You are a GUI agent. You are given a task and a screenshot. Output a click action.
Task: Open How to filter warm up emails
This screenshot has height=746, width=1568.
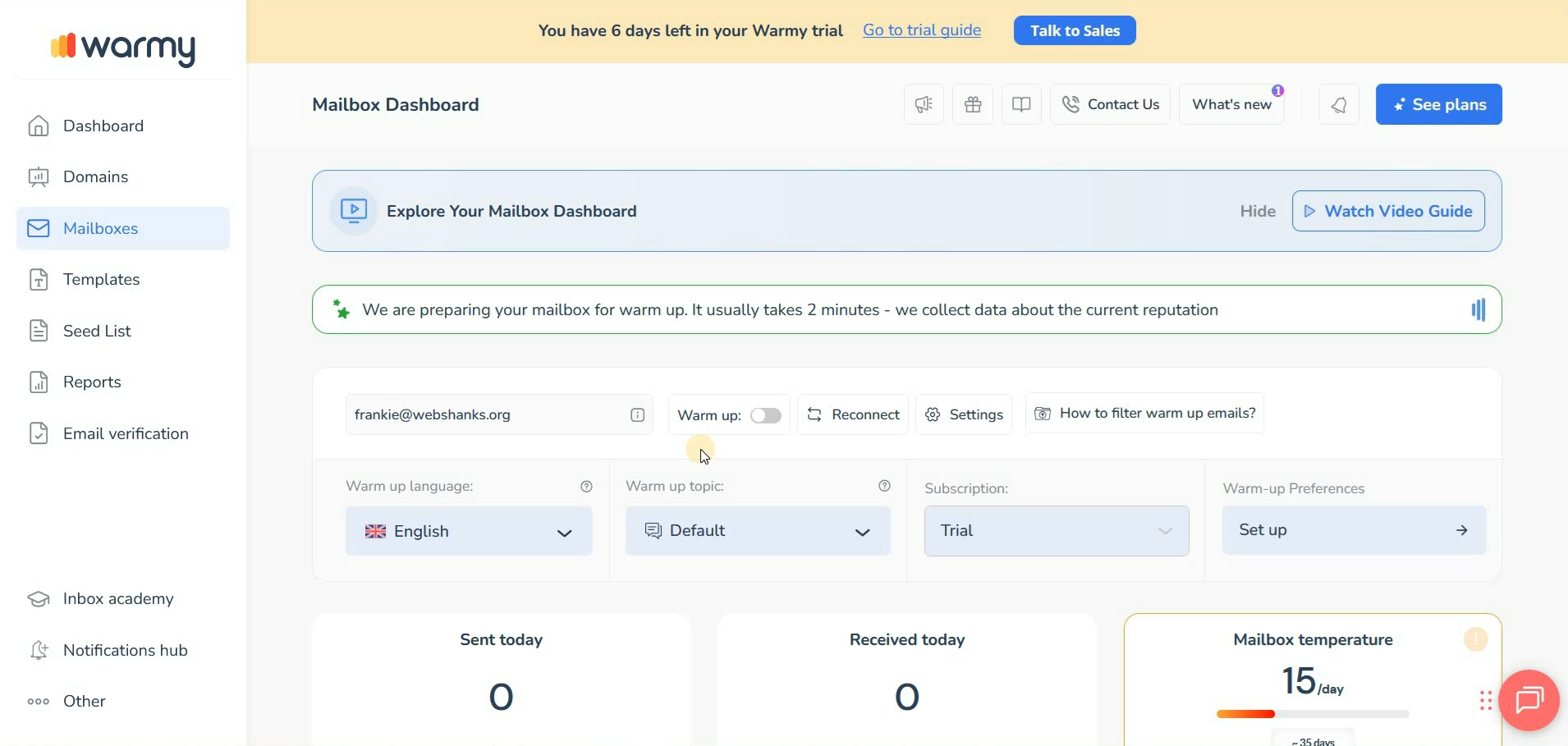click(x=1144, y=413)
